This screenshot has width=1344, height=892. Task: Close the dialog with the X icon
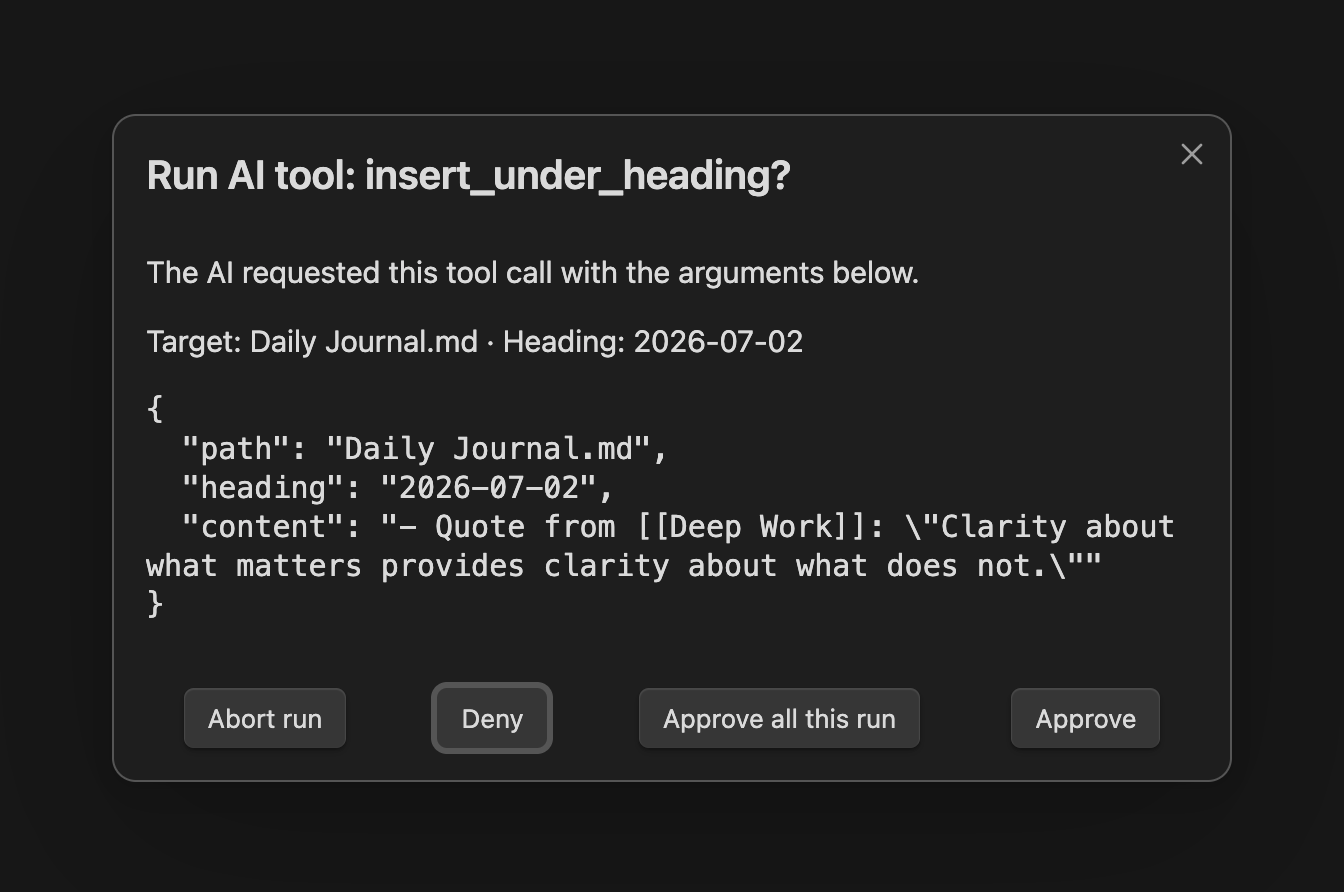(1191, 154)
